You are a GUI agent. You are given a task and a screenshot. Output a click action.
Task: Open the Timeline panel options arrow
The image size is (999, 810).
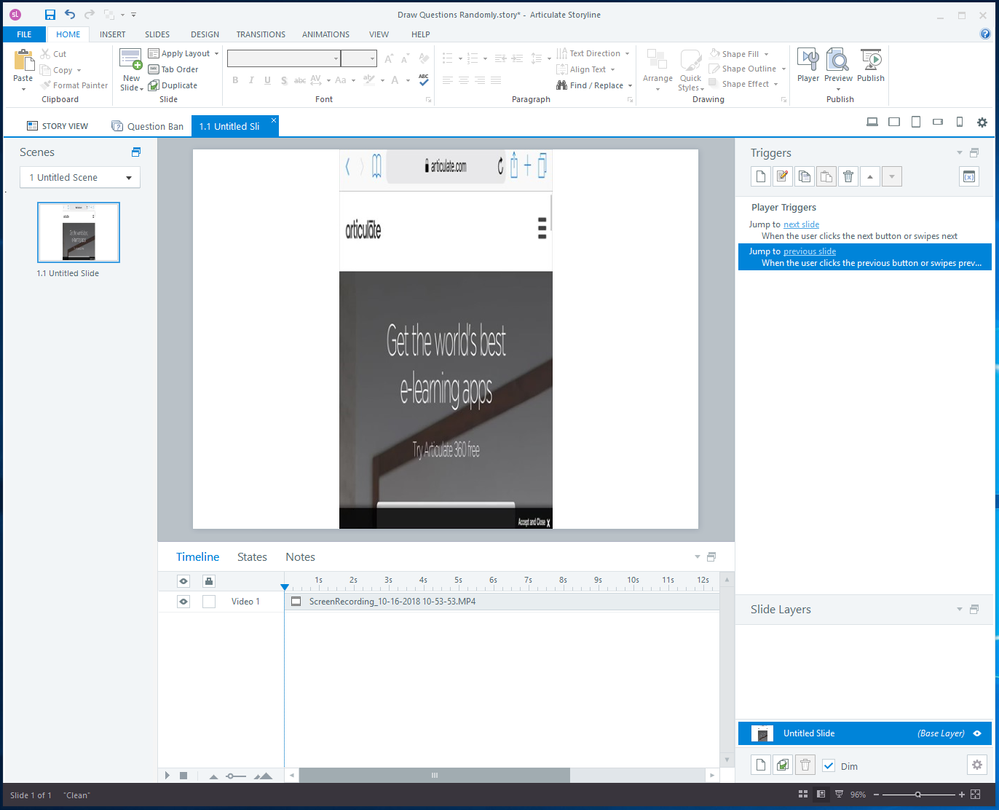(697, 556)
